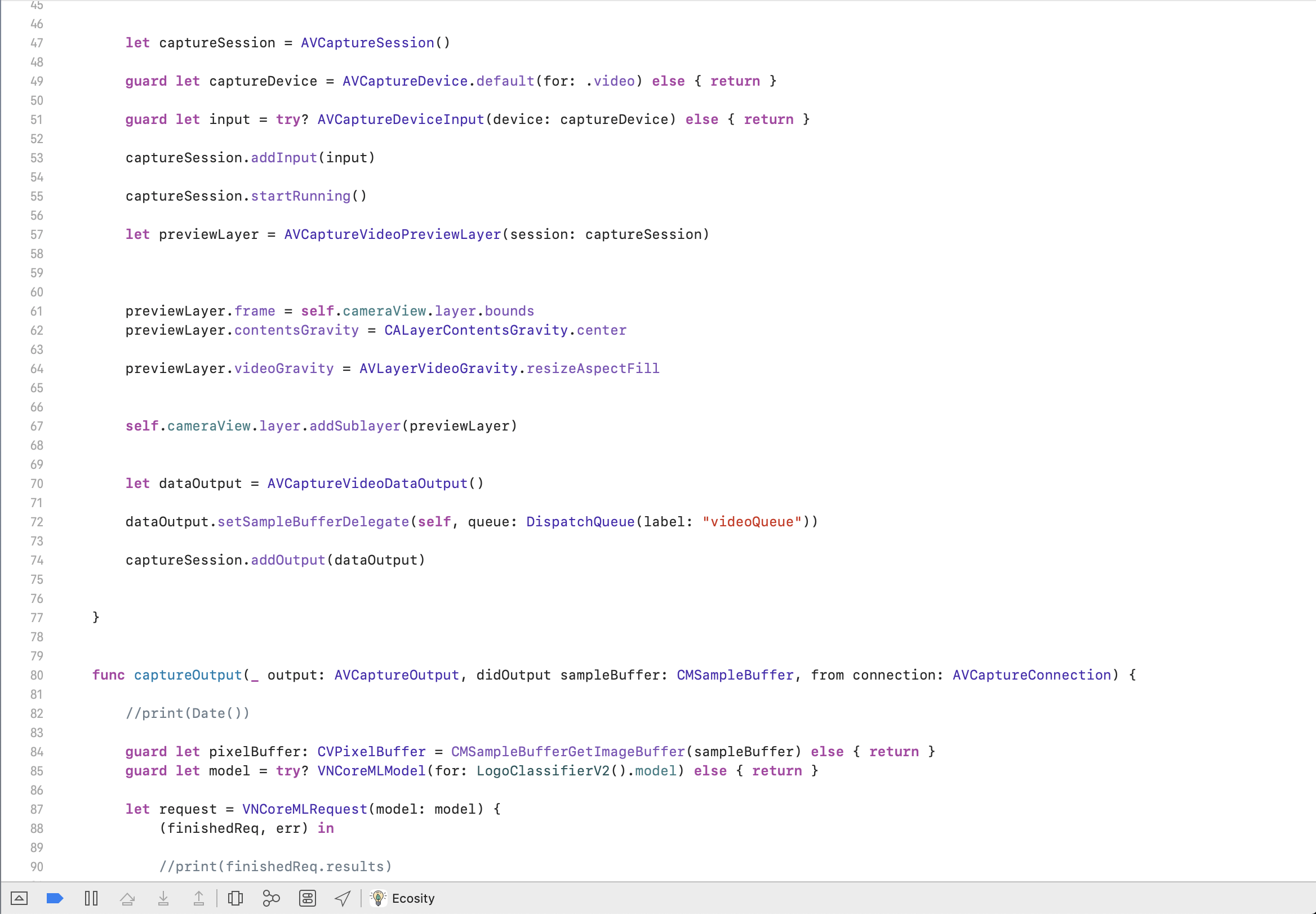Choose the Ecosity process in the debug bar
Viewport: 1316px width, 914px height.
point(413,898)
